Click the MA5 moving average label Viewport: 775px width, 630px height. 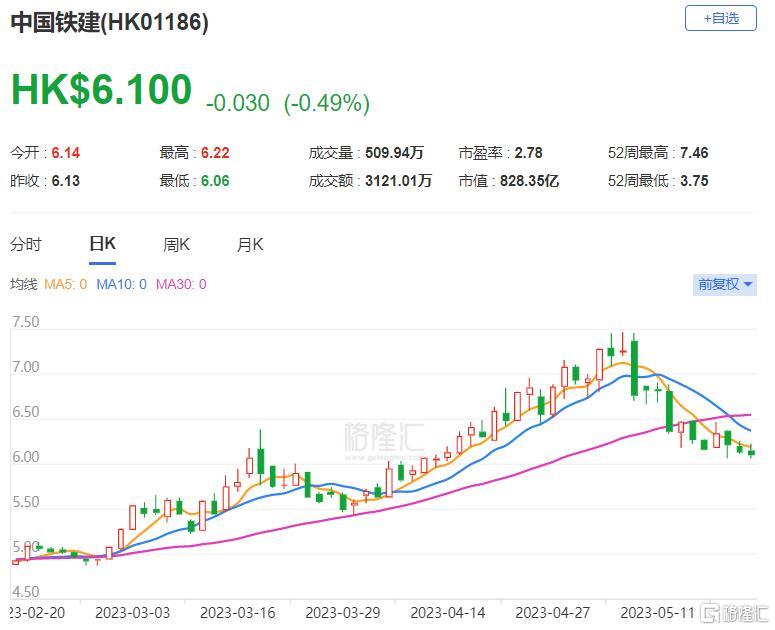(x=65, y=284)
